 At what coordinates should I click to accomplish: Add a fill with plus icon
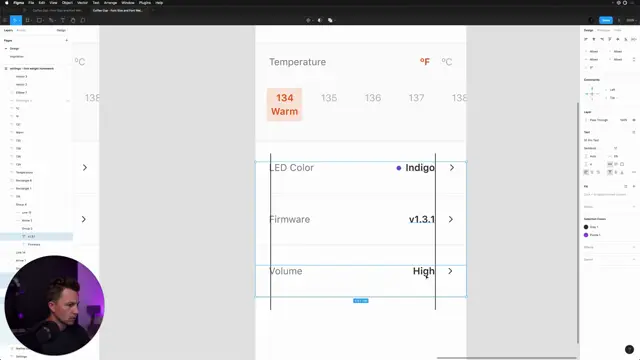pos(634,186)
